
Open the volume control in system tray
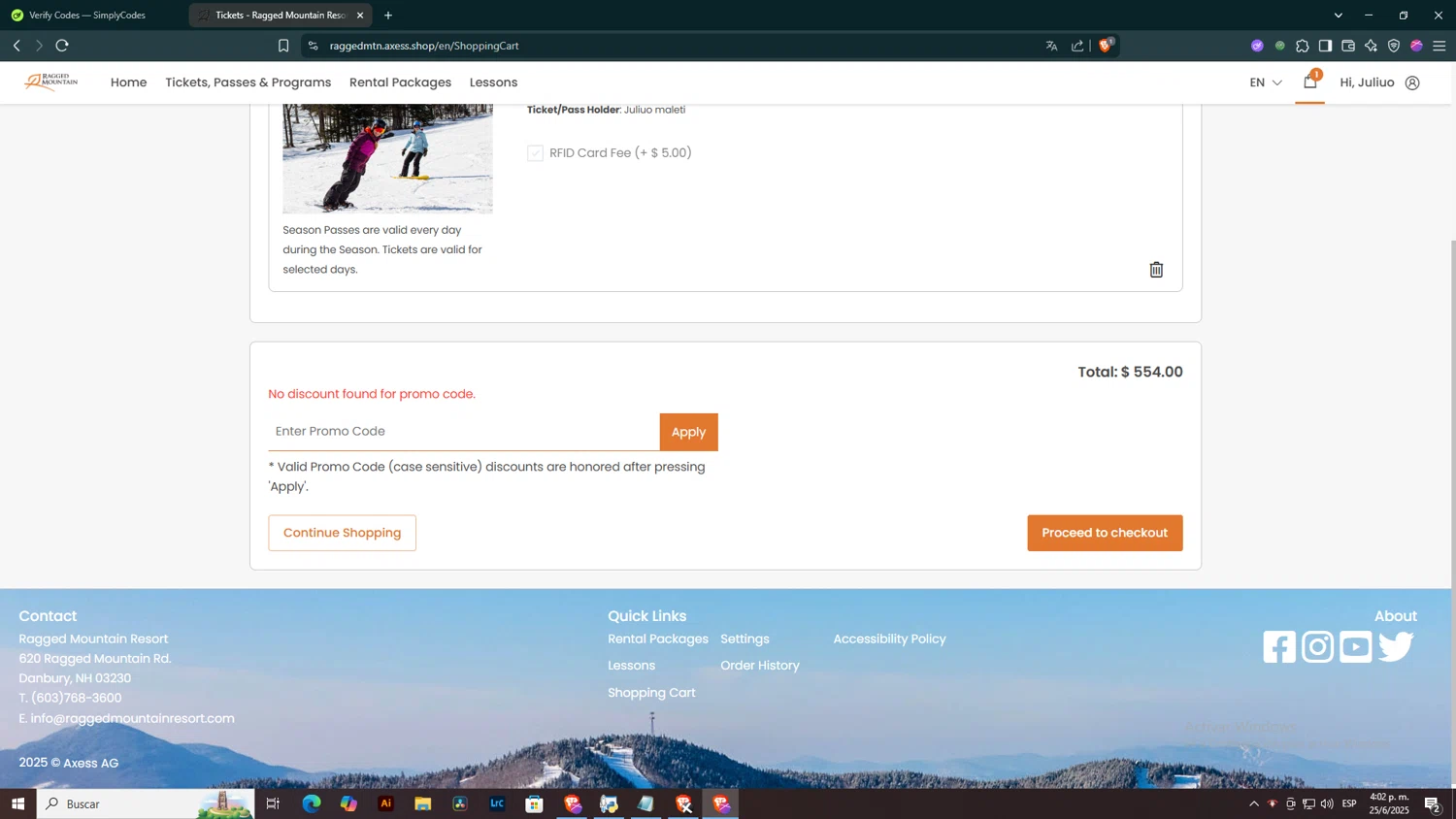pos(1327,803)
